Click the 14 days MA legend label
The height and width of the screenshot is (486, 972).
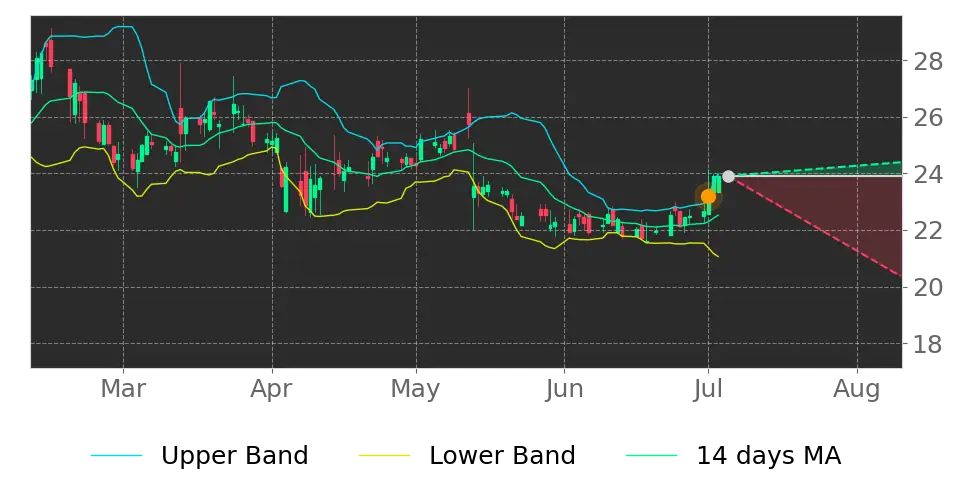coord(769,456)
